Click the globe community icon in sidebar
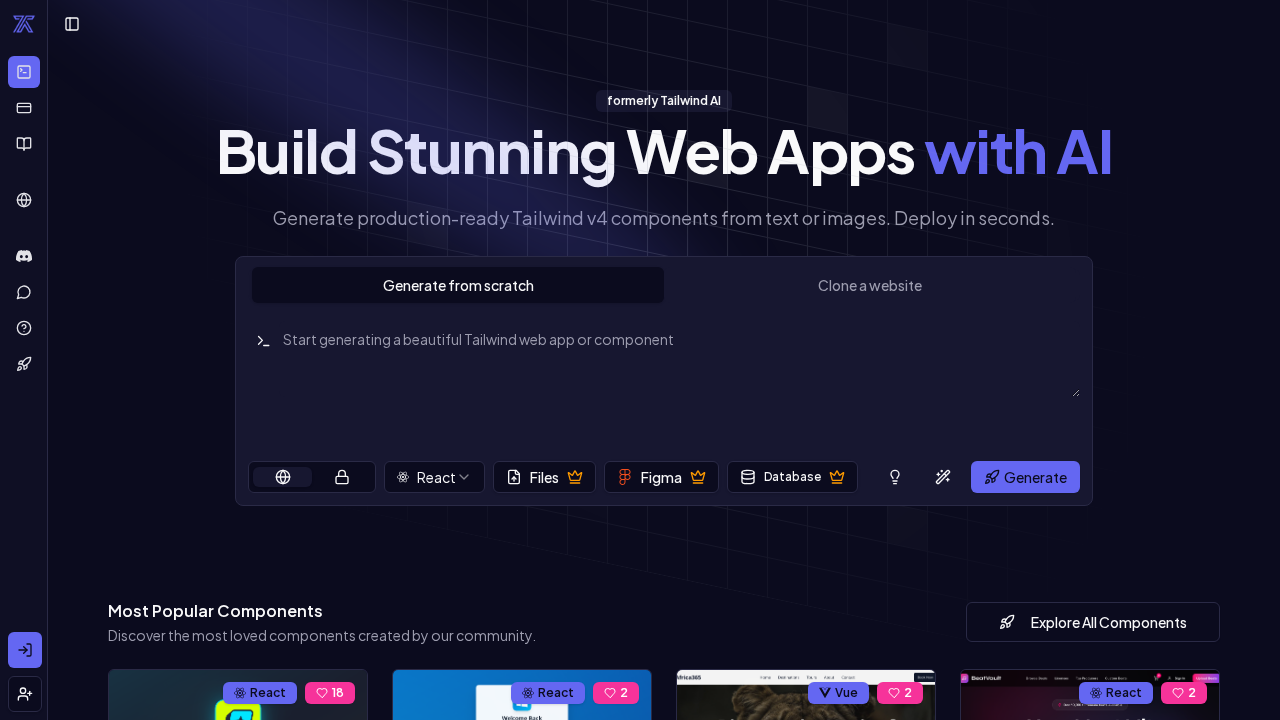 point(23,200)
